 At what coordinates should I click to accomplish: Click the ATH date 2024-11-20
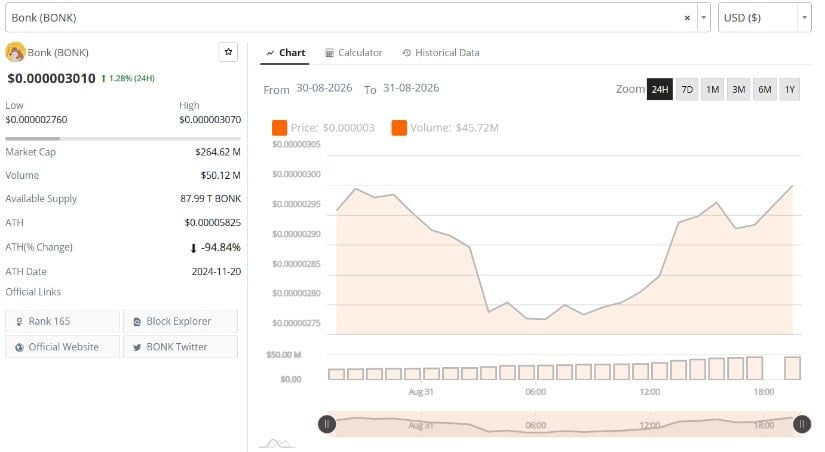tap(216, 272)
